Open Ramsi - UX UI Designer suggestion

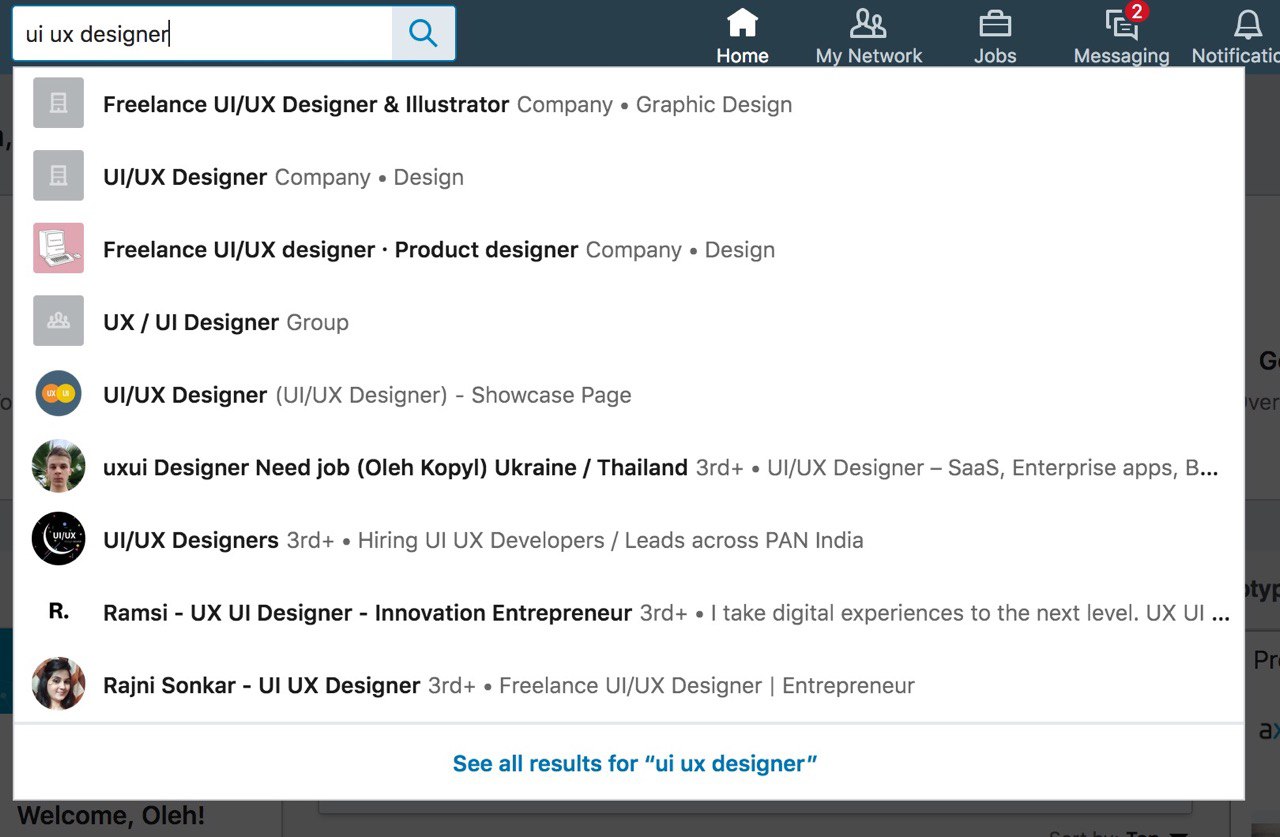[x=367, y=612]
